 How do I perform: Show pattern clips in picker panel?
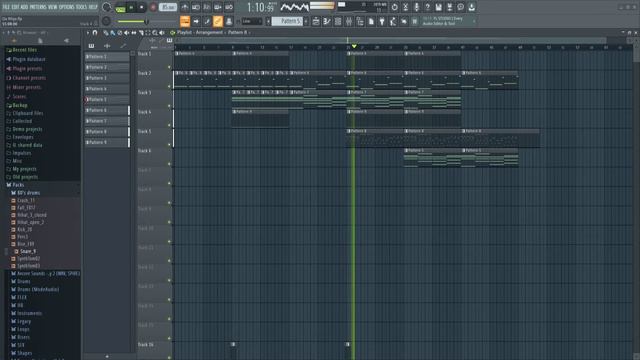(91, 46)
